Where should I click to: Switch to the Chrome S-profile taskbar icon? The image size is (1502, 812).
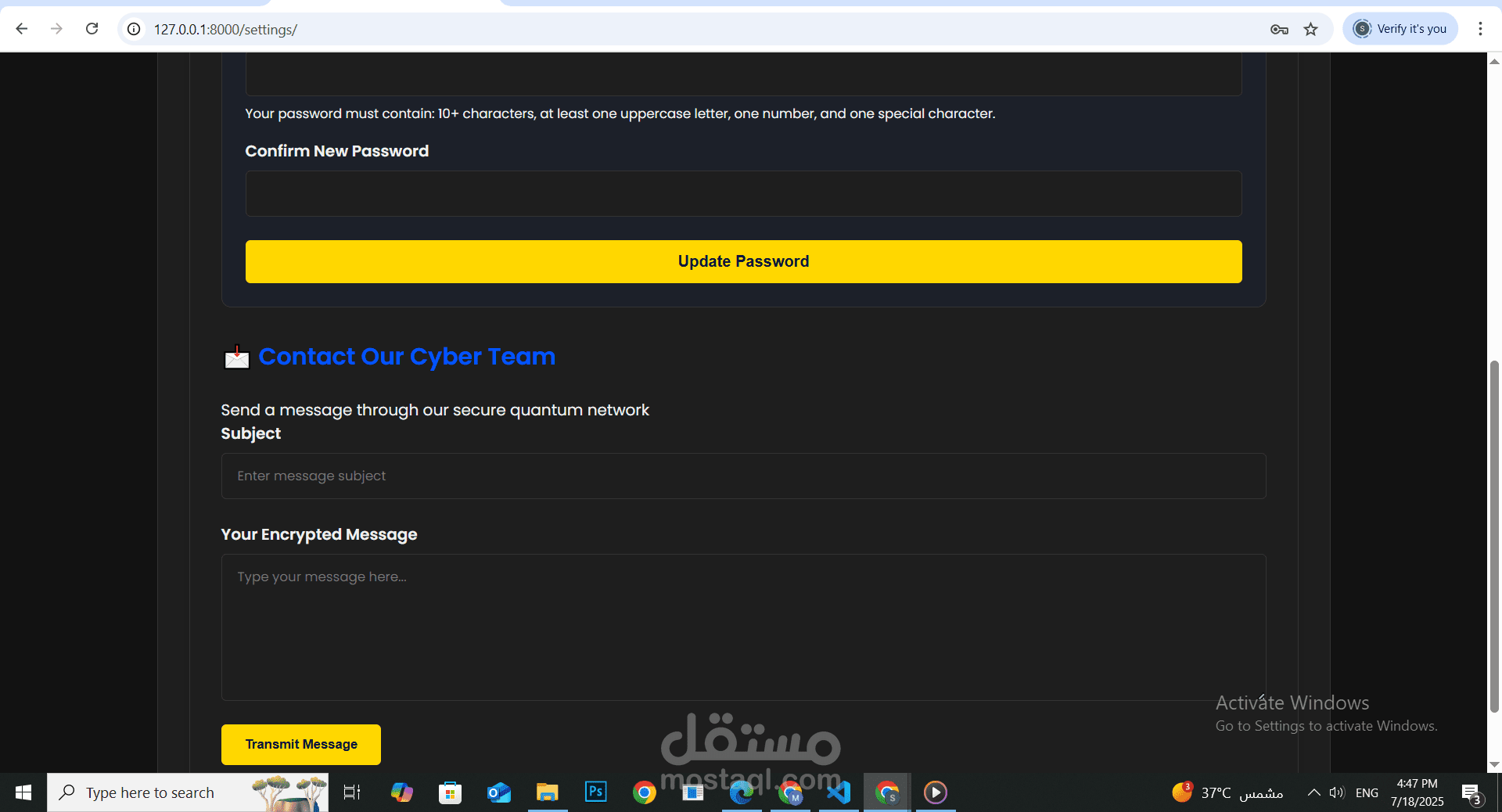pyautogui.click(x=887, y=792)
